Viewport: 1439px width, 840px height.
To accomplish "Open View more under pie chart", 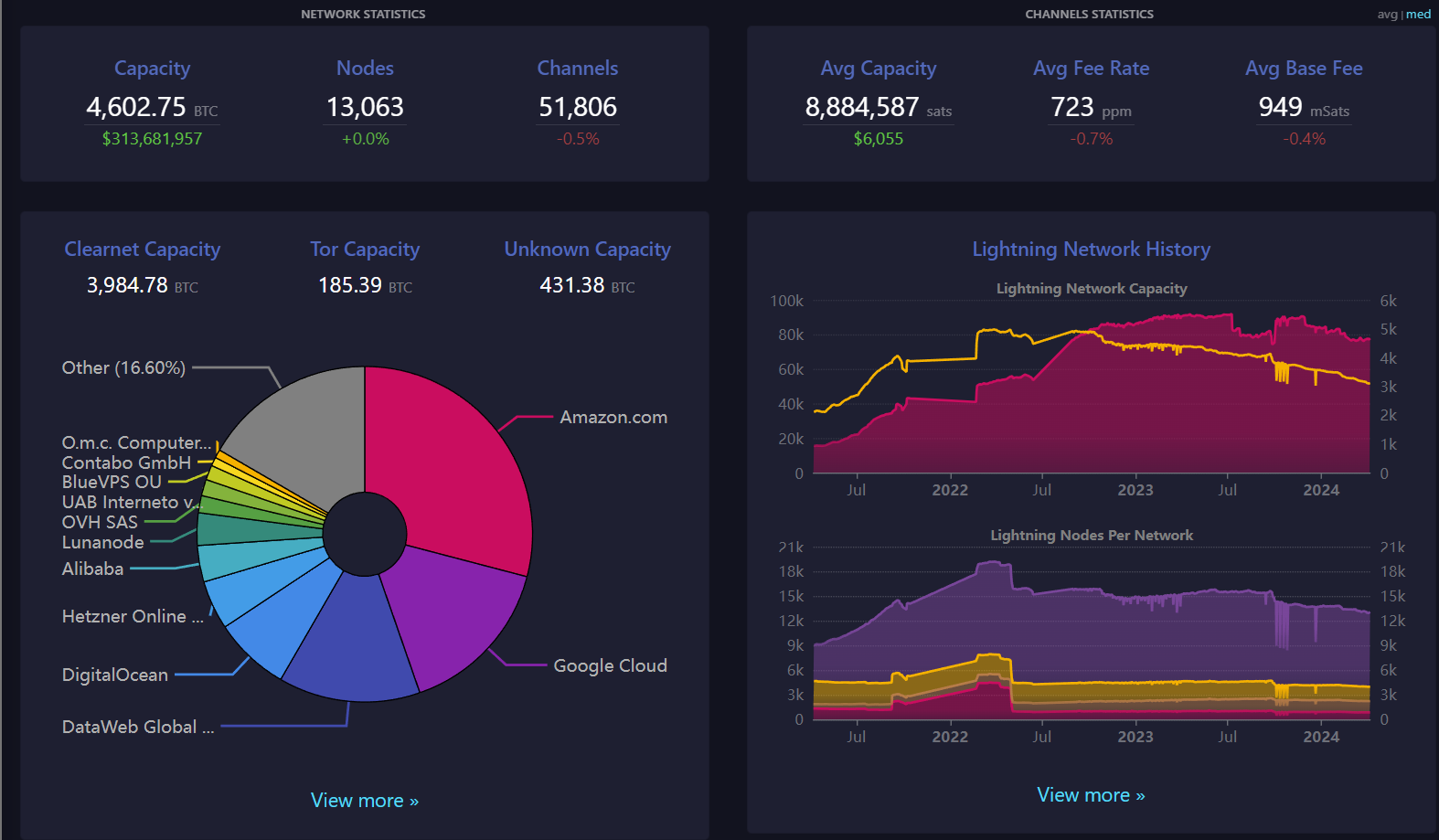I will click(365, 801).
